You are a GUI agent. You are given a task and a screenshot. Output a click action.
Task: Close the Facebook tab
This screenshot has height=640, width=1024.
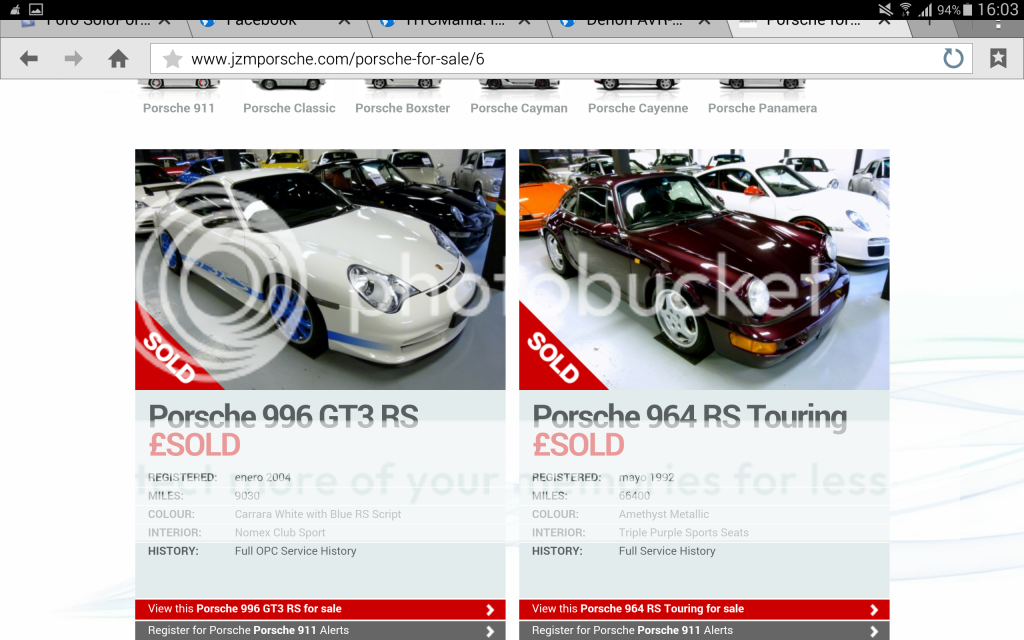[343, 20]
